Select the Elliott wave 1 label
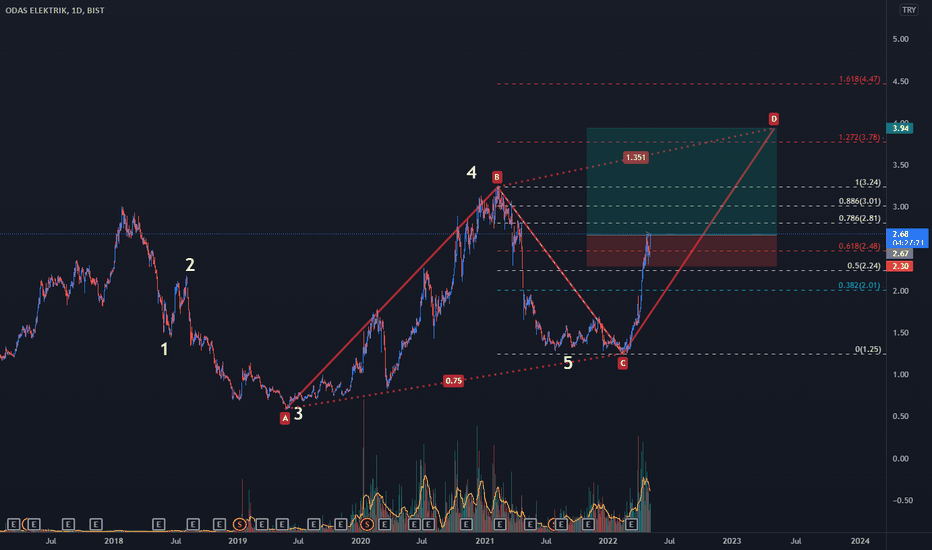This screenshot has width=932, height=550. pyautogui.click(x=164, y=349)
